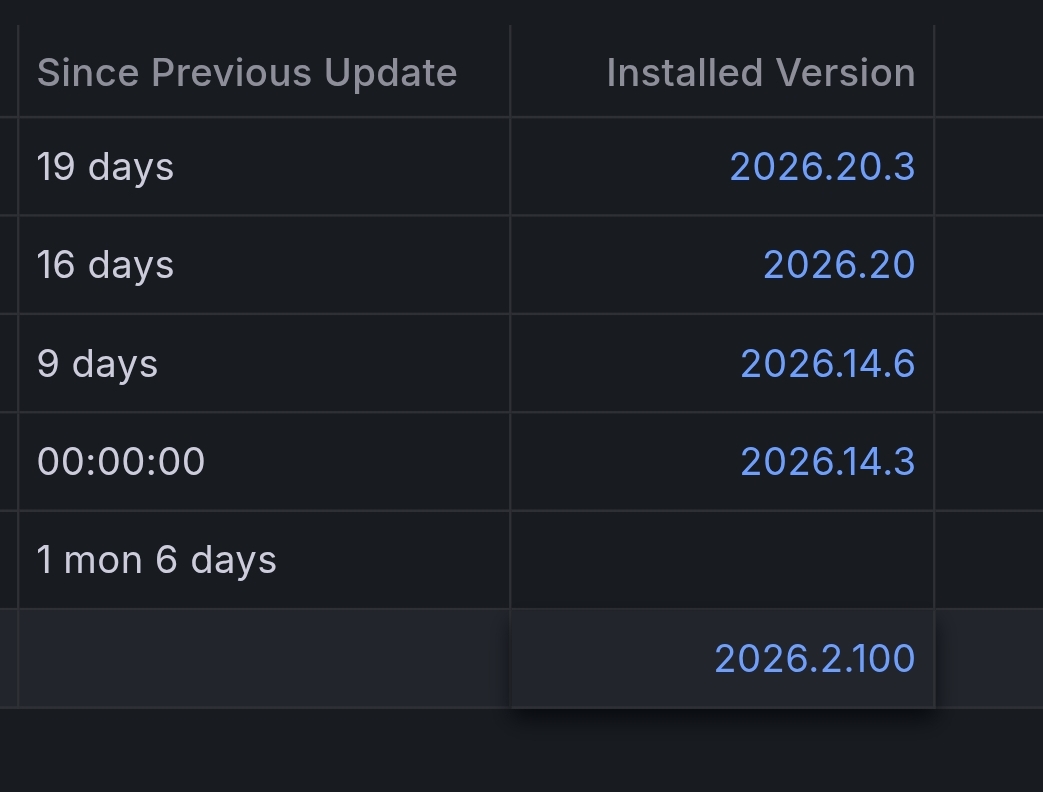Sort by the Installed Version column header
1043x792 pixels.
click(760, 72)
